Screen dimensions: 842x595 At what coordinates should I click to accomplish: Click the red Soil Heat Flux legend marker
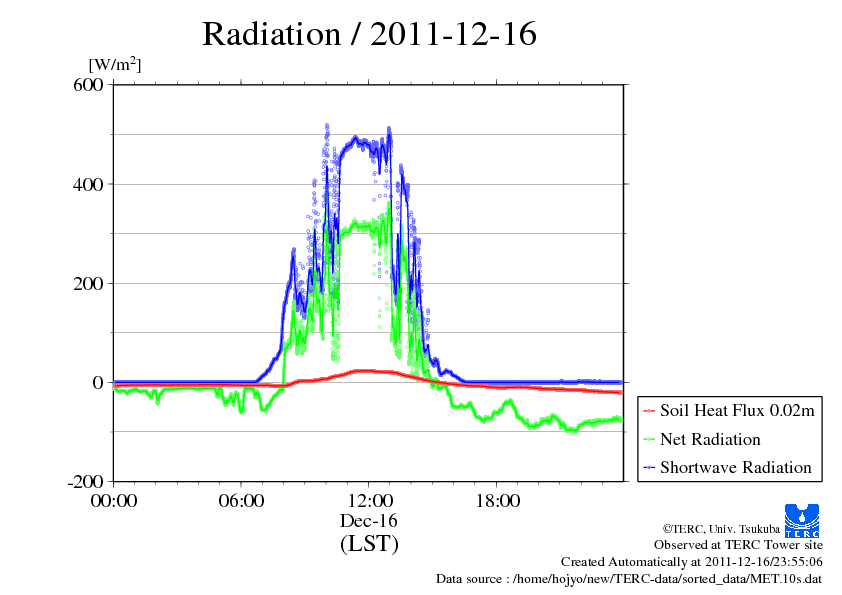point(649,411)
